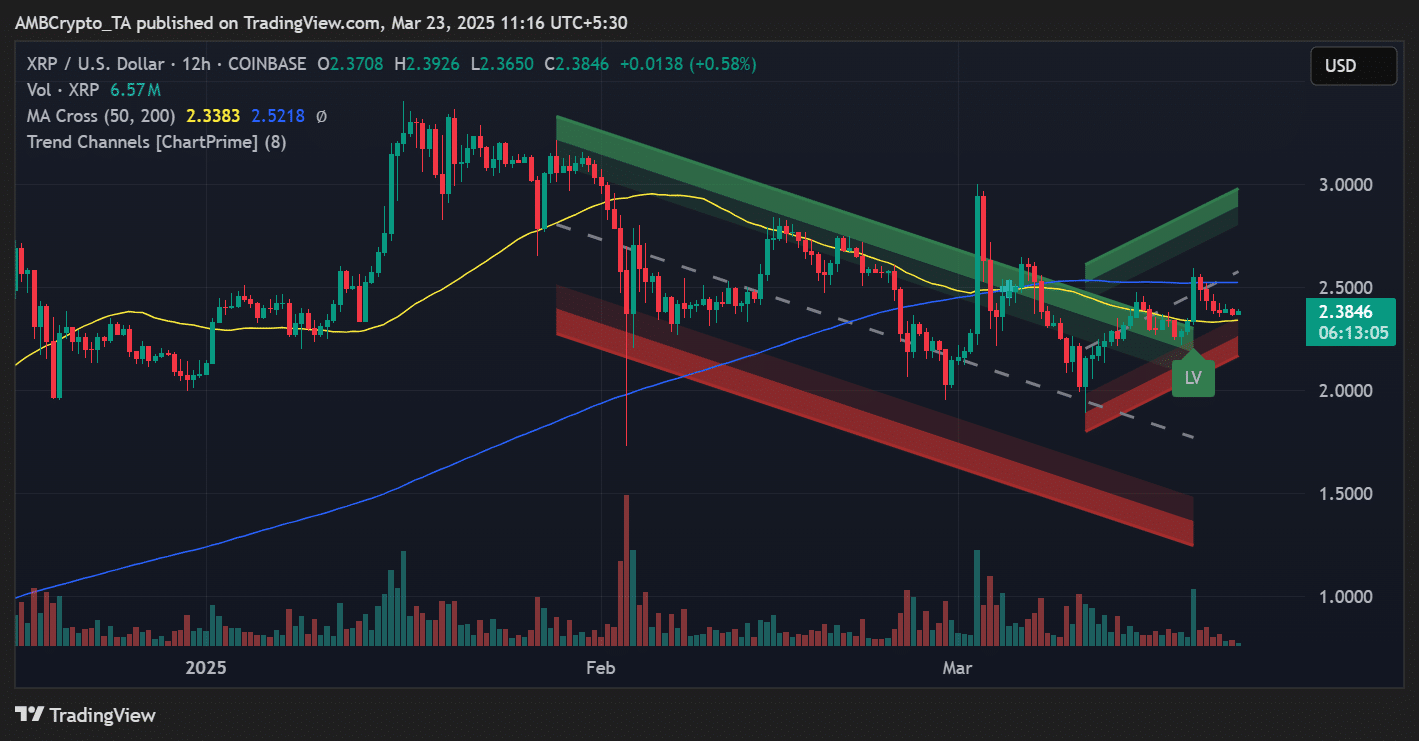Viewport: 1419px width, 741px height.
Task: Click the TradingView logo icon
Action: click(30, 715)
